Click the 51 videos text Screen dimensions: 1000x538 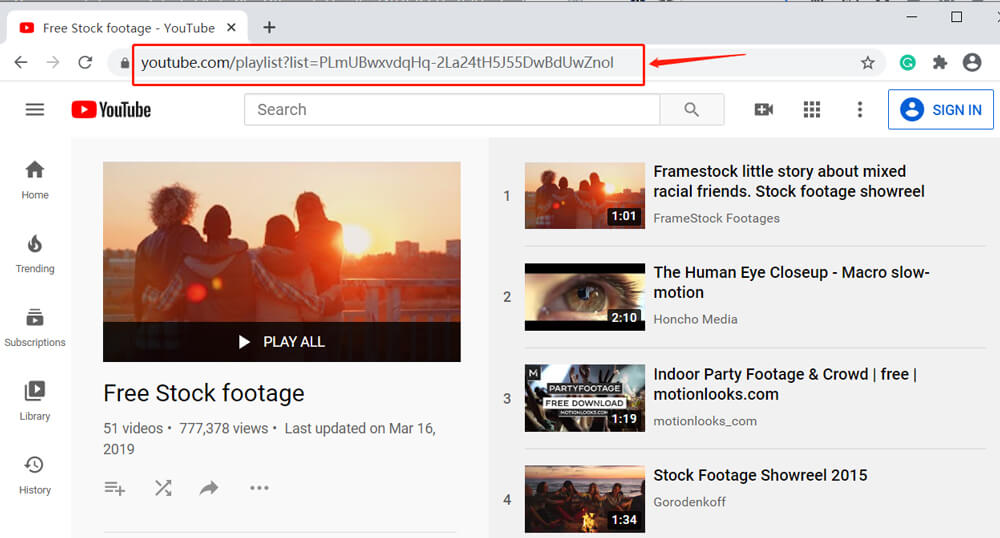[x=133, y=428]
